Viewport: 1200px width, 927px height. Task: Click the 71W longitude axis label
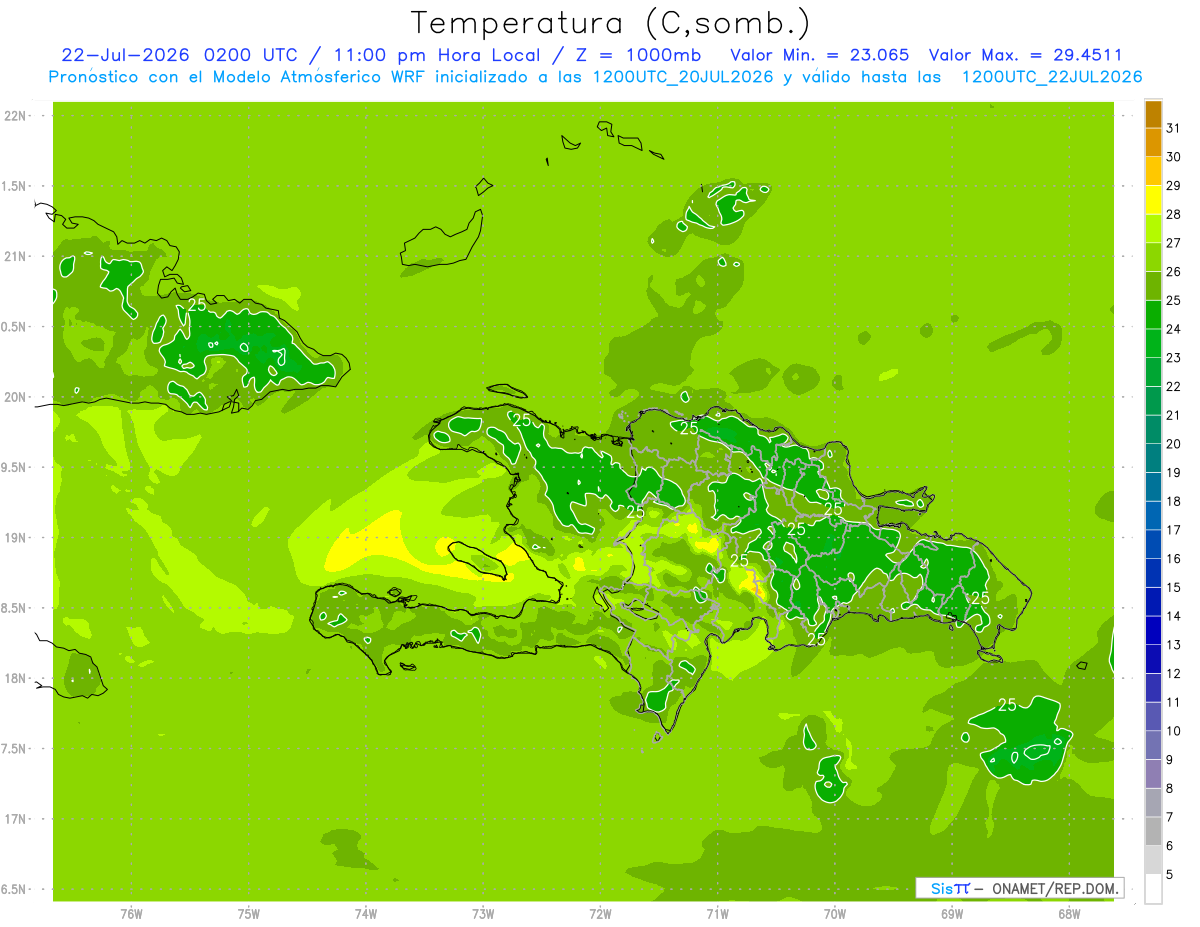pyautogui.click(x=717, y=914)
